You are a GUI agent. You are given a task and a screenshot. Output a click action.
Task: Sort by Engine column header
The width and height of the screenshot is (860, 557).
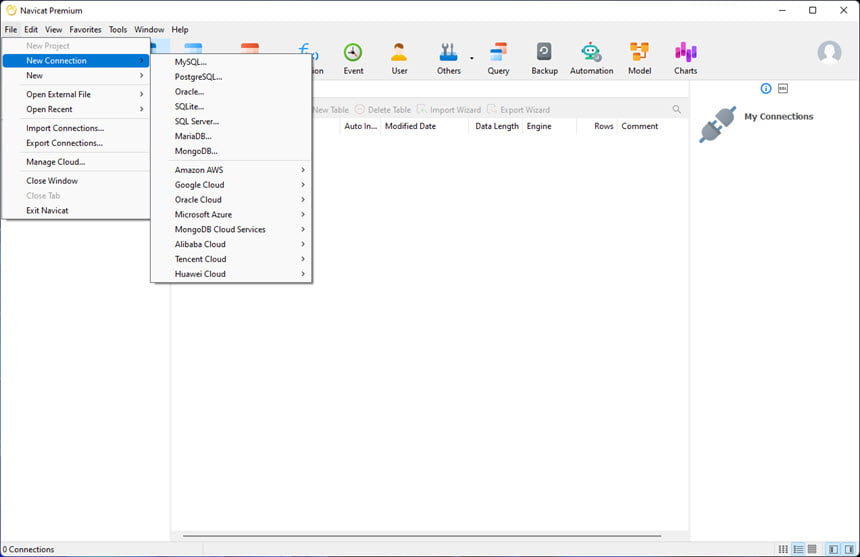coord(550,126)
